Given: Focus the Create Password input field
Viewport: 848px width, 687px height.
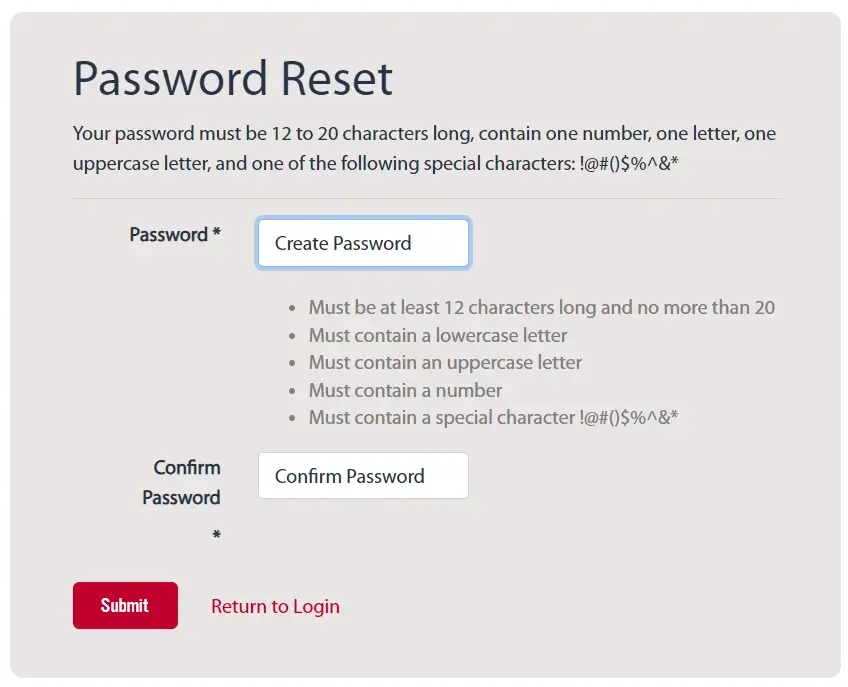Looking at the screenshot, I should pos(363,243).
